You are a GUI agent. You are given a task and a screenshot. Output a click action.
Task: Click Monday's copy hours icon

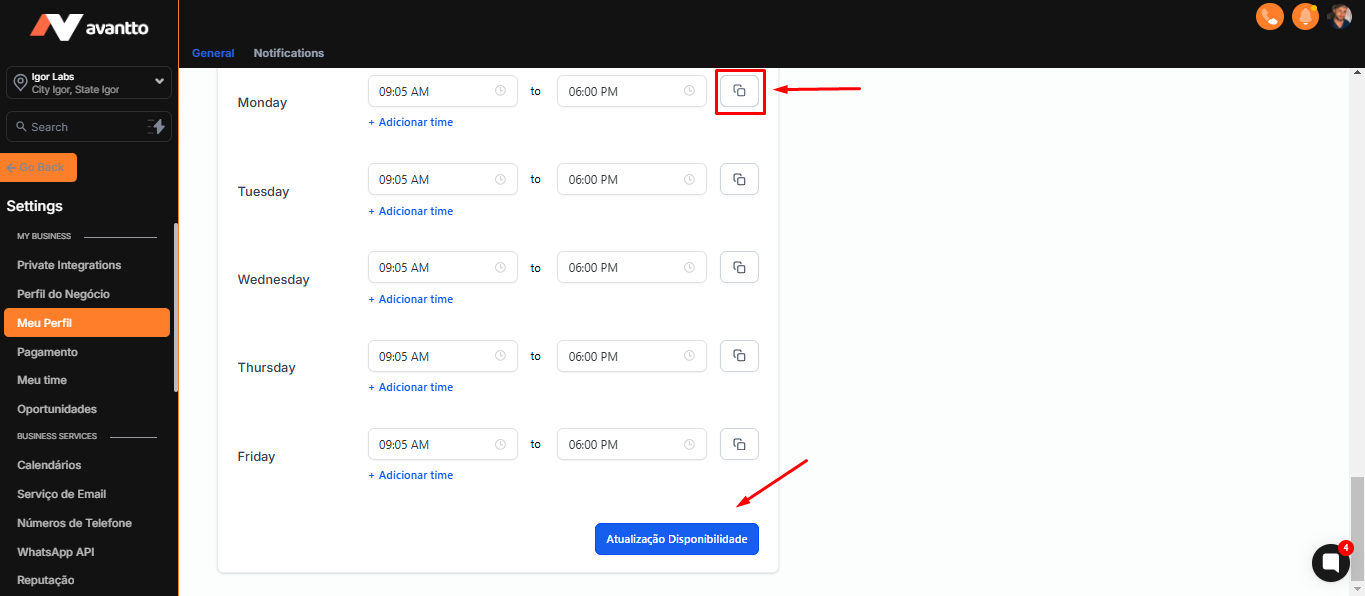click(x=739, y=91)
